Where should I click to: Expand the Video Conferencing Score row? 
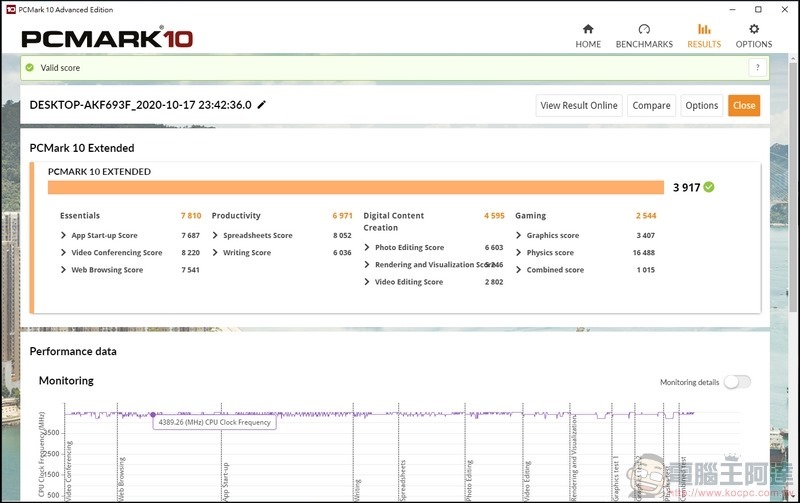point(64,253)
